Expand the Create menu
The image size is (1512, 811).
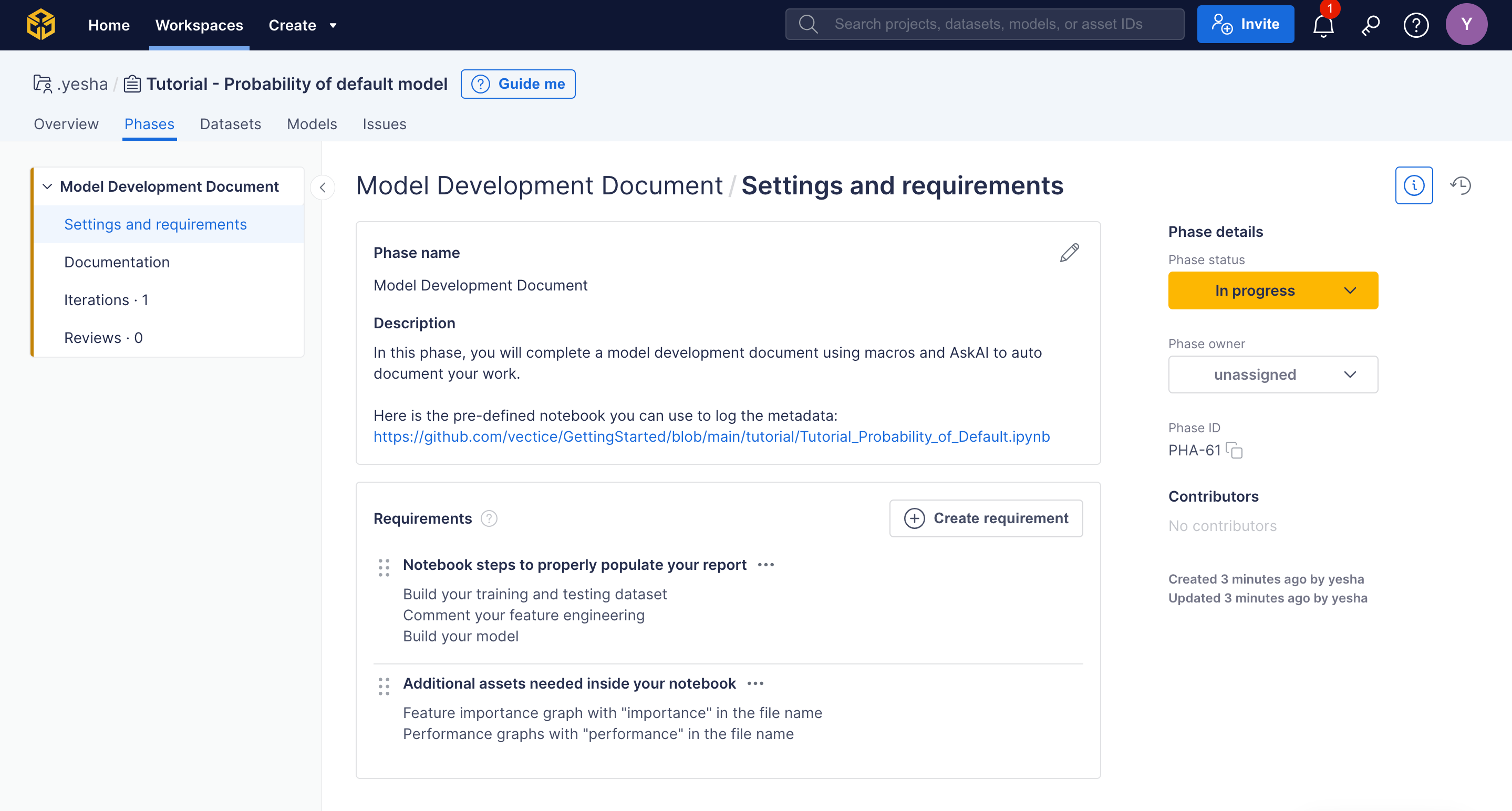click(302, 25)
